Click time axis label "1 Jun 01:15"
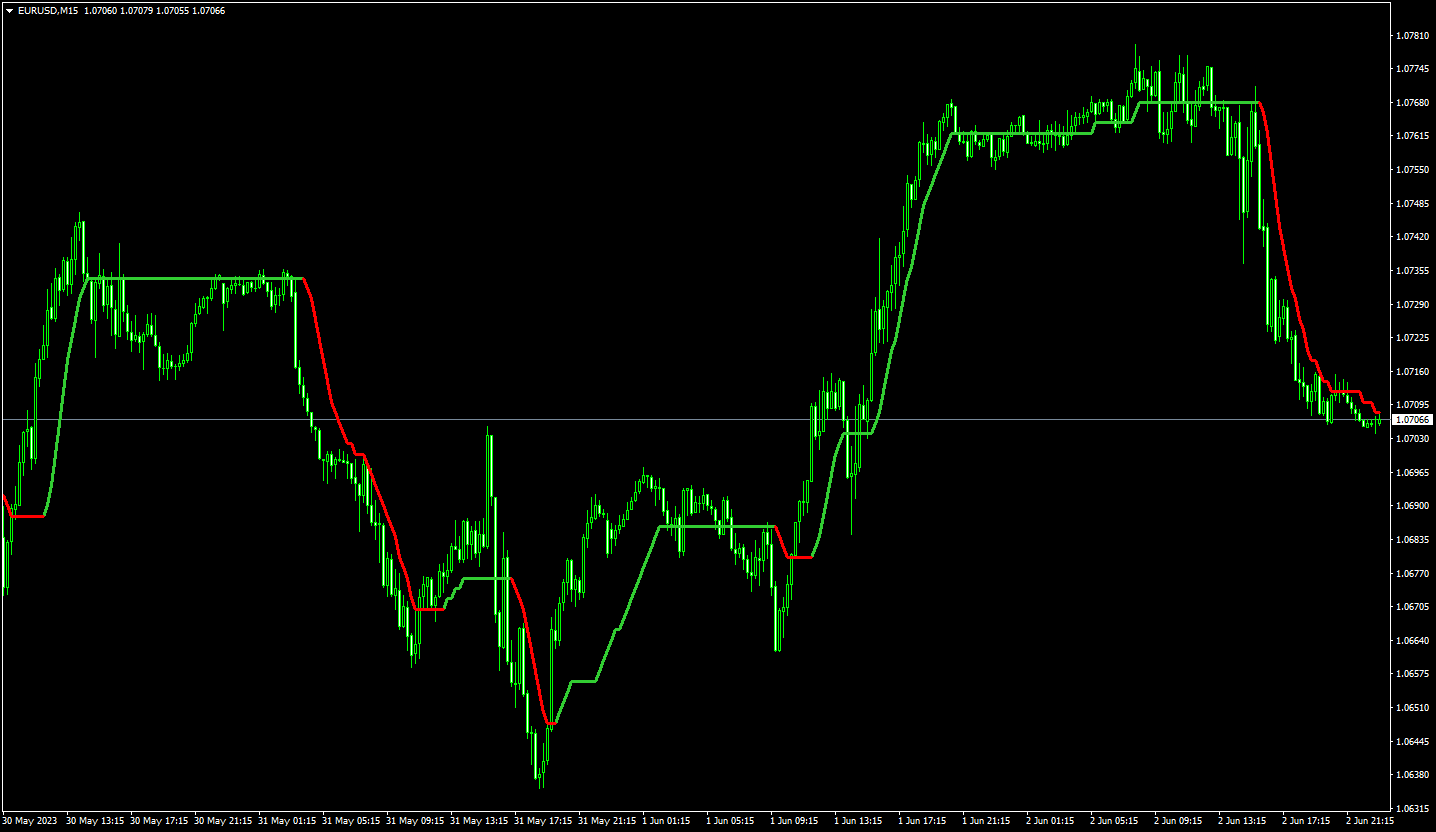 click(668, 821)
